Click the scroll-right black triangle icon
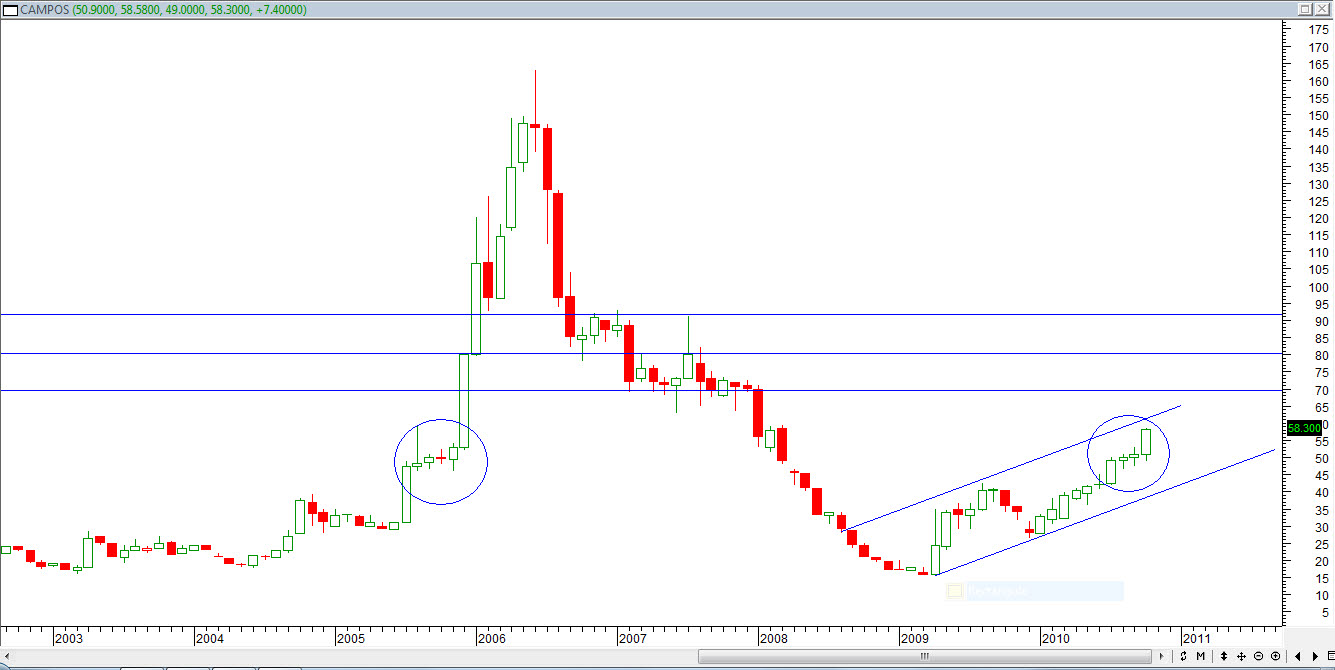The width and height of the screenshot is (1335, 670). (1315, 657)
